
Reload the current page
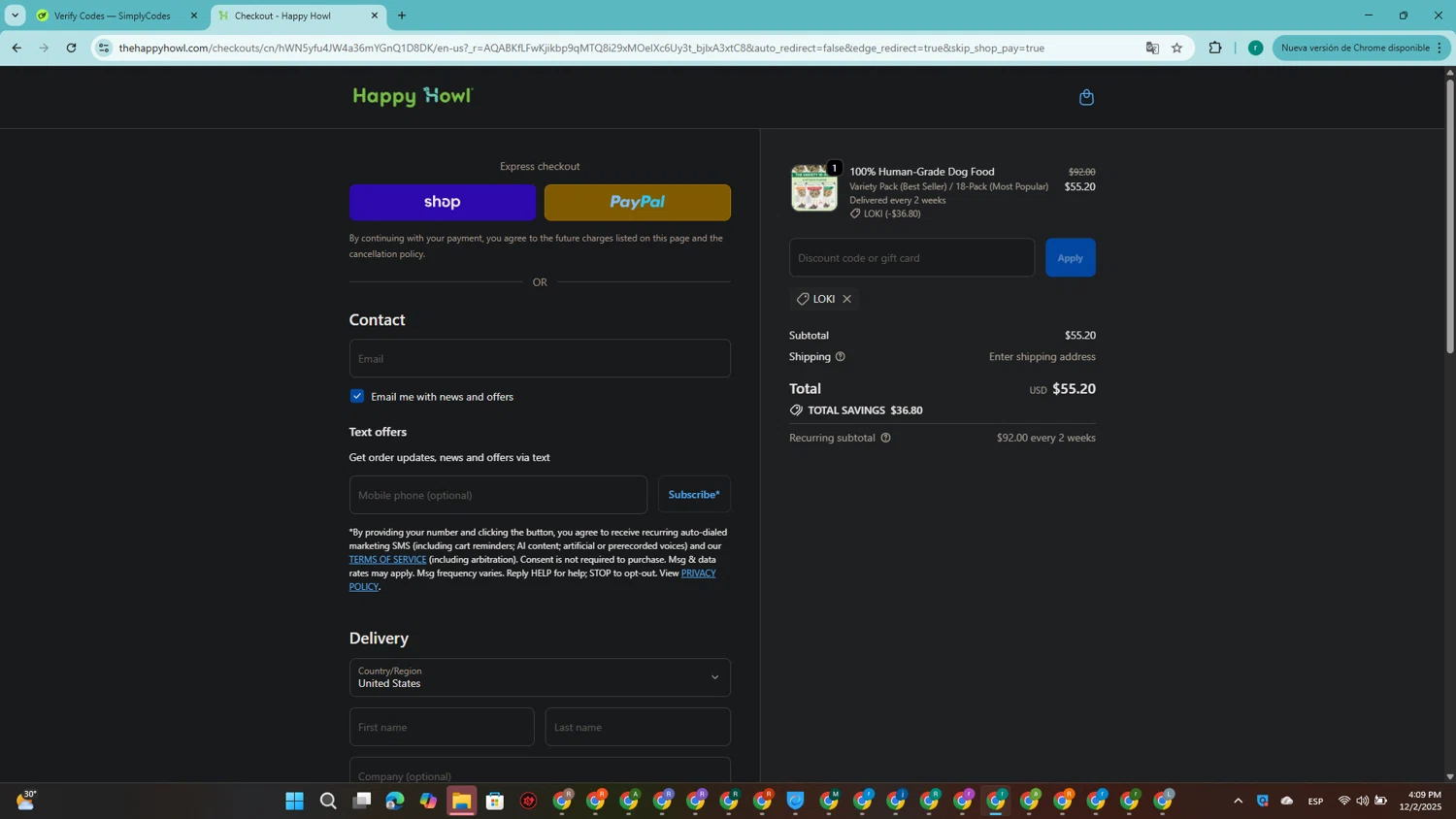click(71, 48)
